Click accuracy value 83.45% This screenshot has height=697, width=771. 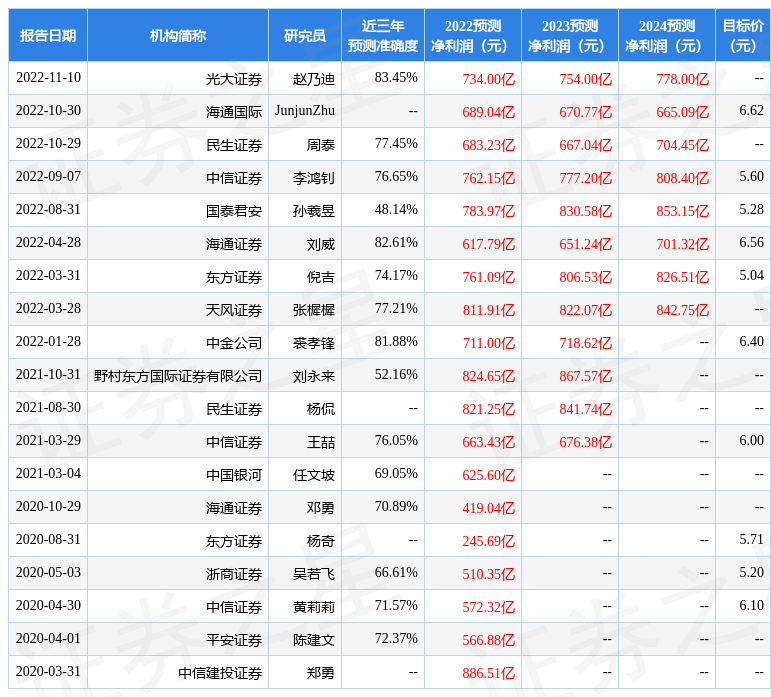(396, 78)
